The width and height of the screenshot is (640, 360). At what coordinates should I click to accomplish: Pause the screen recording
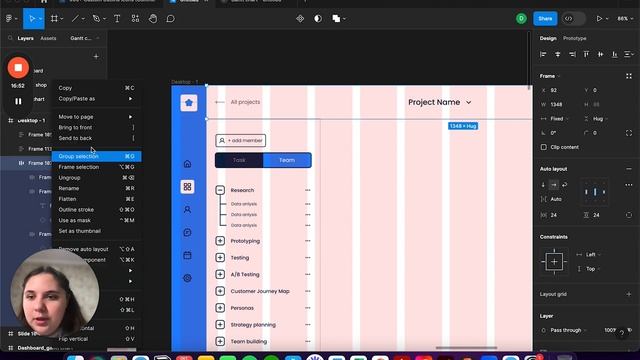[x=18, y=101]
